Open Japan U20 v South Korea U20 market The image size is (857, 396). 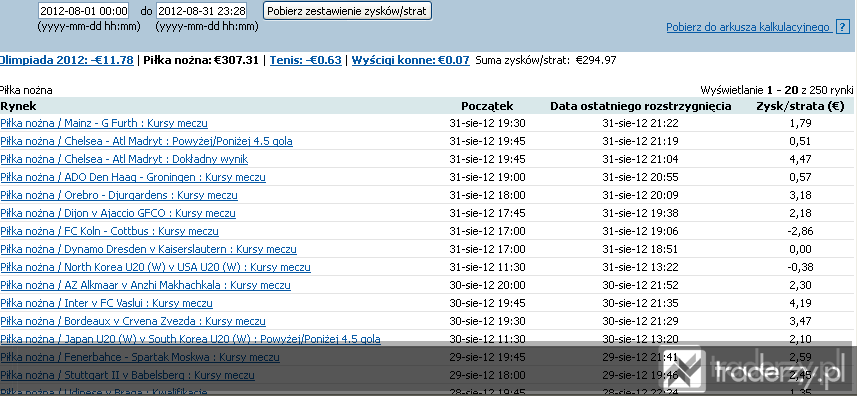190,340
